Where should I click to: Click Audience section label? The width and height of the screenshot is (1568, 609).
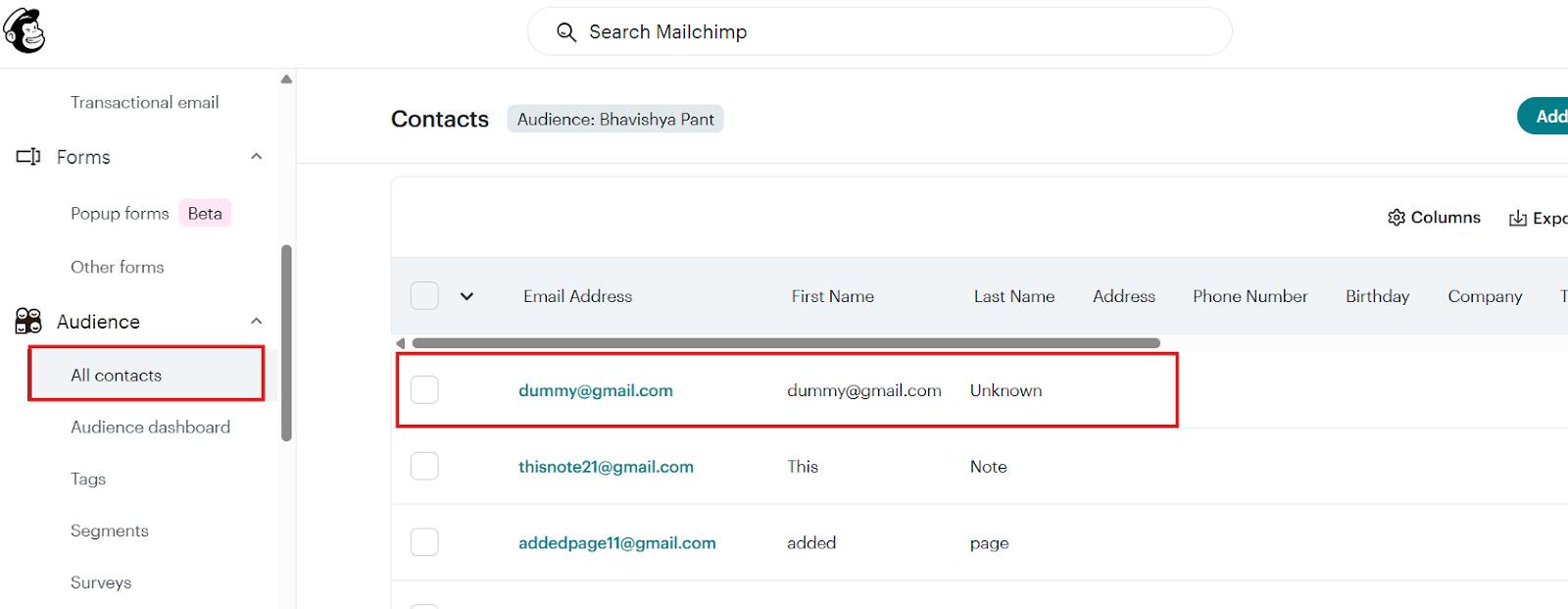click(x=98, y=322)
